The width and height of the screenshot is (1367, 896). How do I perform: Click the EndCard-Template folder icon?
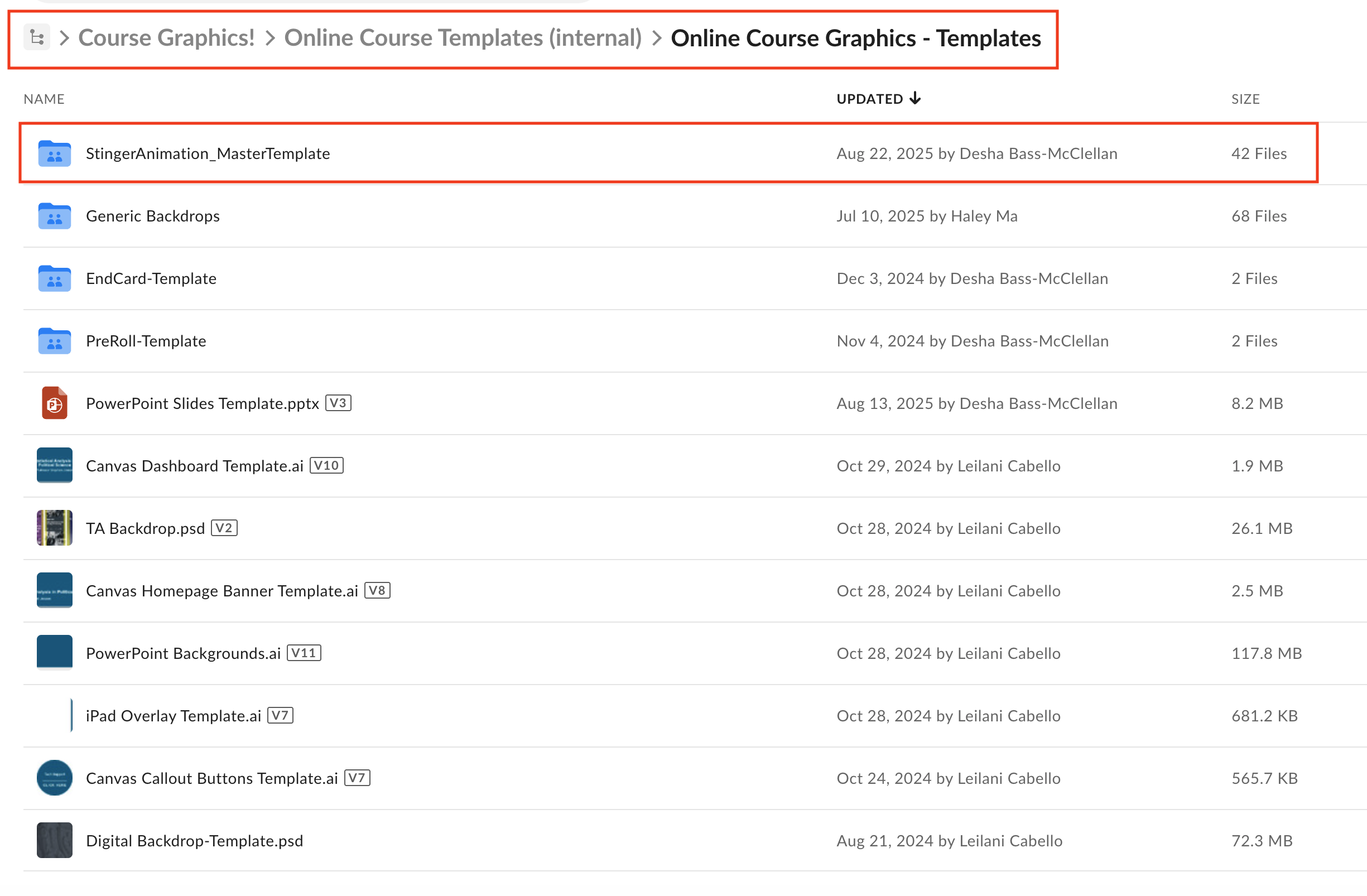coord(54,278)
